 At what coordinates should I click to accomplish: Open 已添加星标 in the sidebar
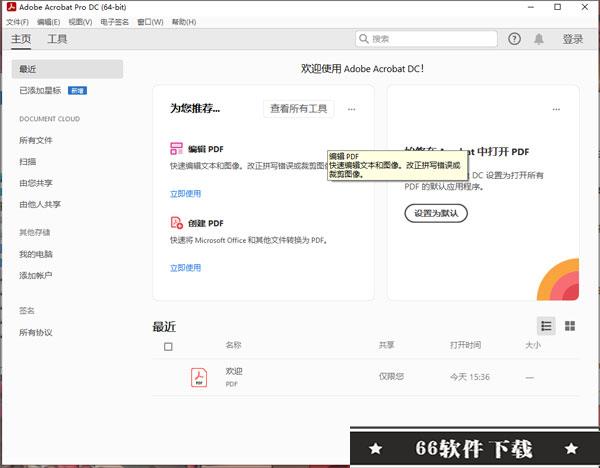(40, 91)
